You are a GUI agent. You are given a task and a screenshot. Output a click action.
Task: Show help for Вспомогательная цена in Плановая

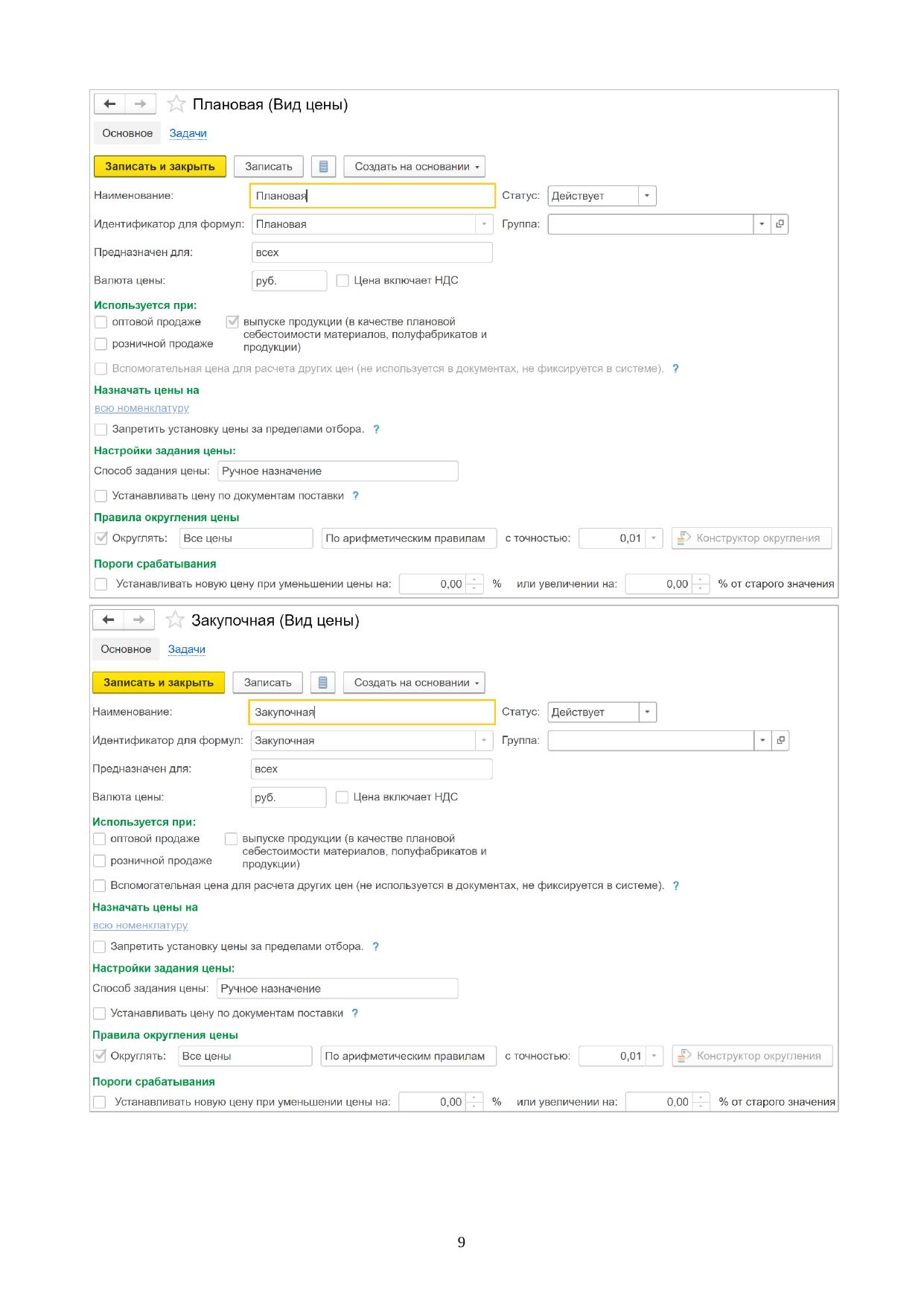click(x=675, y=369)
